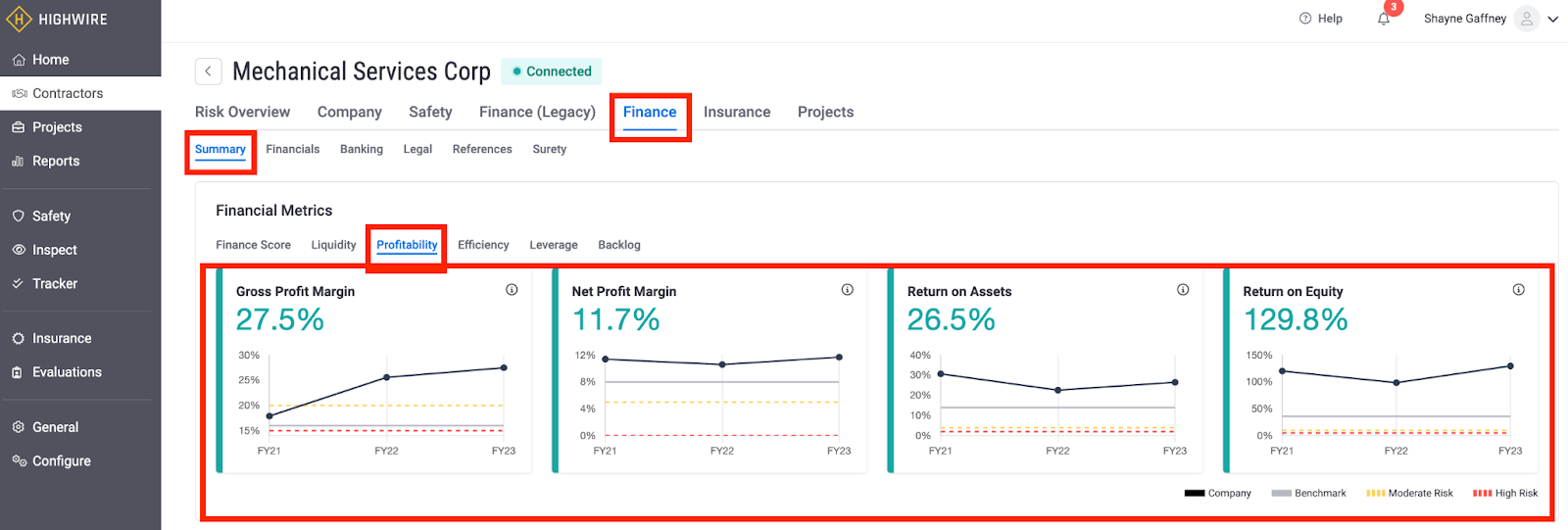Open Configure in the sidebar
This screenshot has height=530, width=1568.
pyautogui.click(x=61, y=460)
